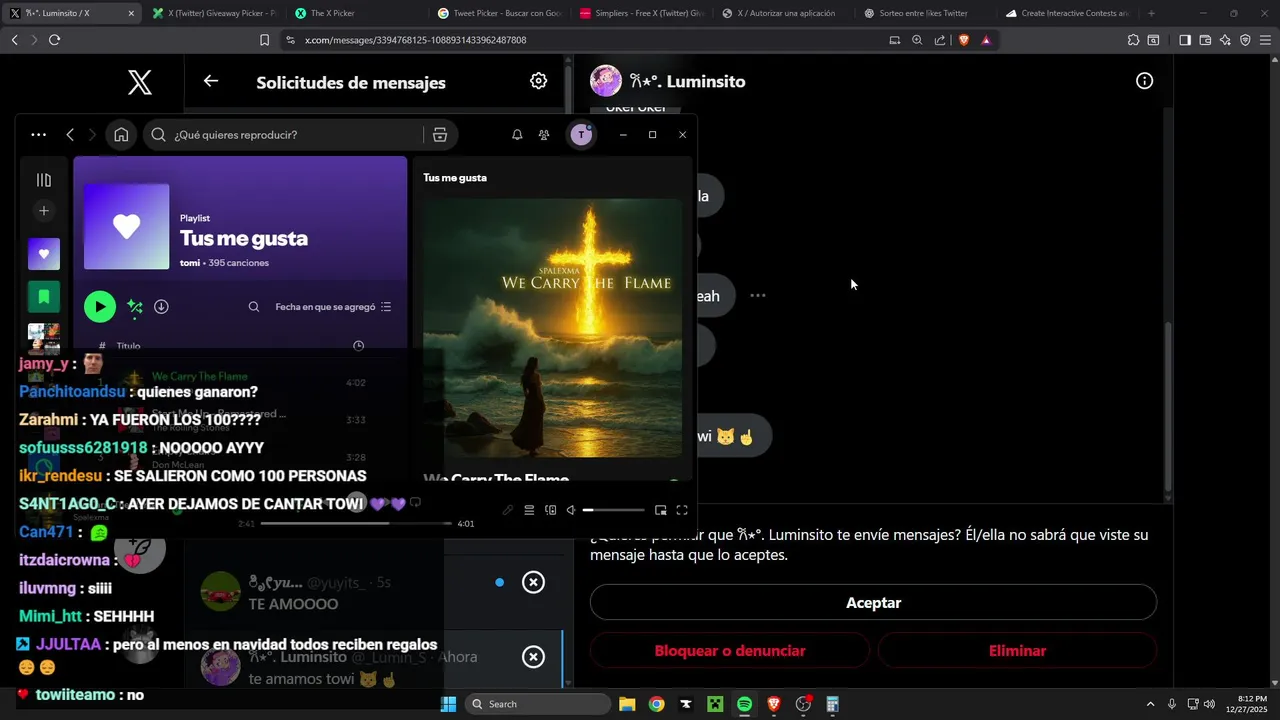The width and height of the screenshot is (1280, 720).
Task: Bookmark this page in browser
Action: [x=264, y=40]
